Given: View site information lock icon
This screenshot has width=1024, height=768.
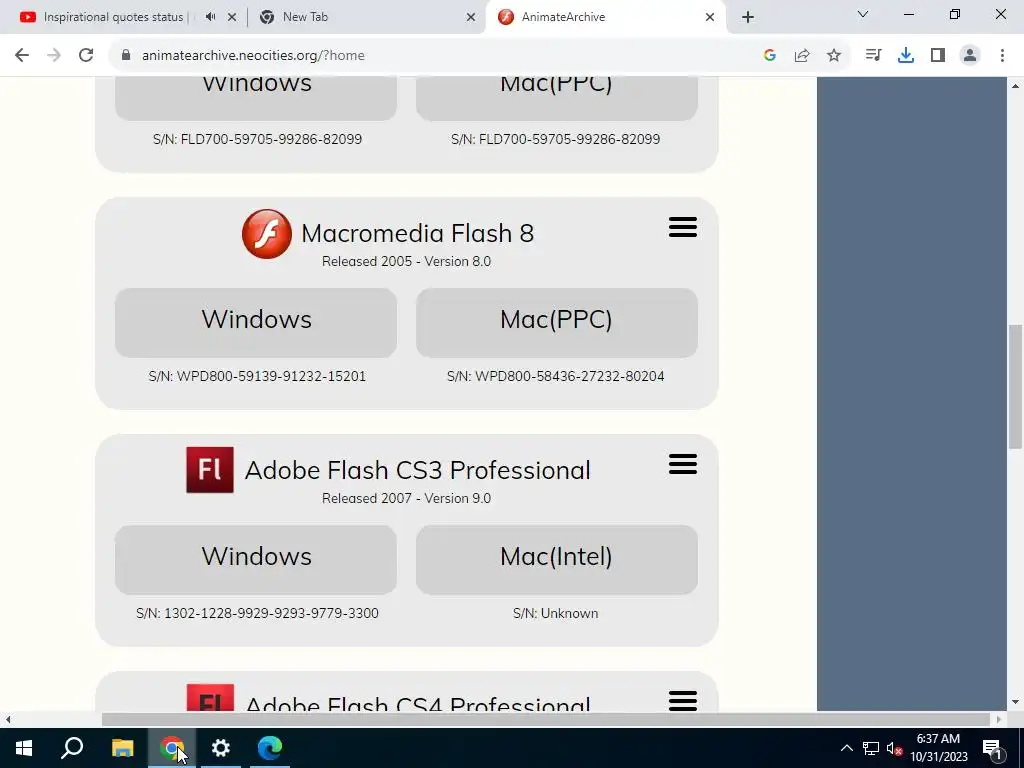Looking at the screenshot, I should tap(126, 56).
